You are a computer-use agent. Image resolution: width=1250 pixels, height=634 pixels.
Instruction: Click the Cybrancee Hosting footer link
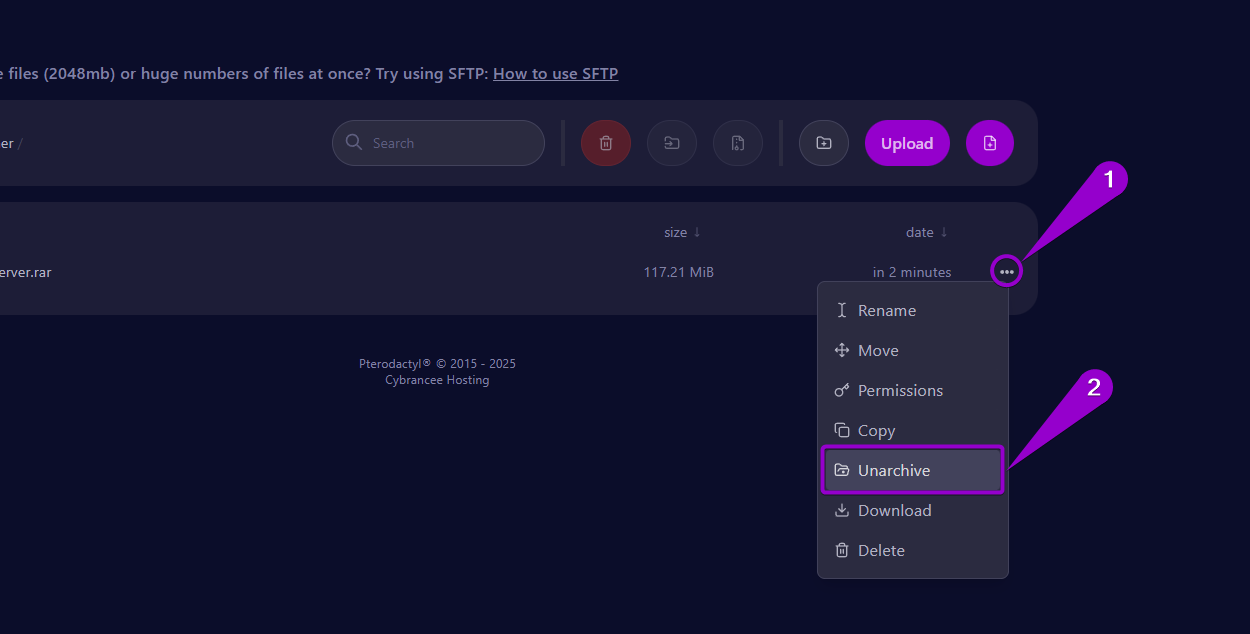(x=437, y=379)
